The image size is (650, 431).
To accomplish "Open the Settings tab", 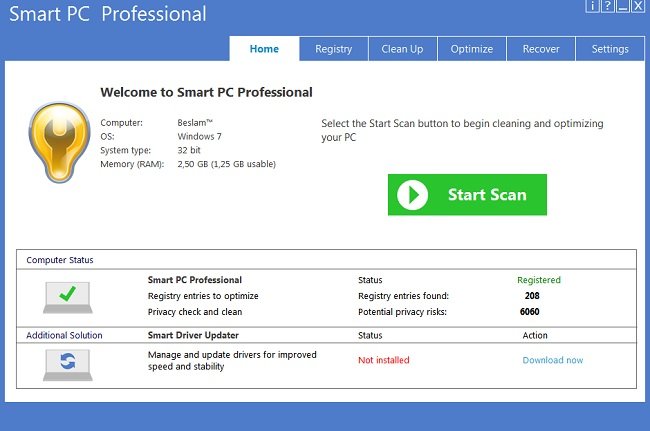I will [610, 49].
